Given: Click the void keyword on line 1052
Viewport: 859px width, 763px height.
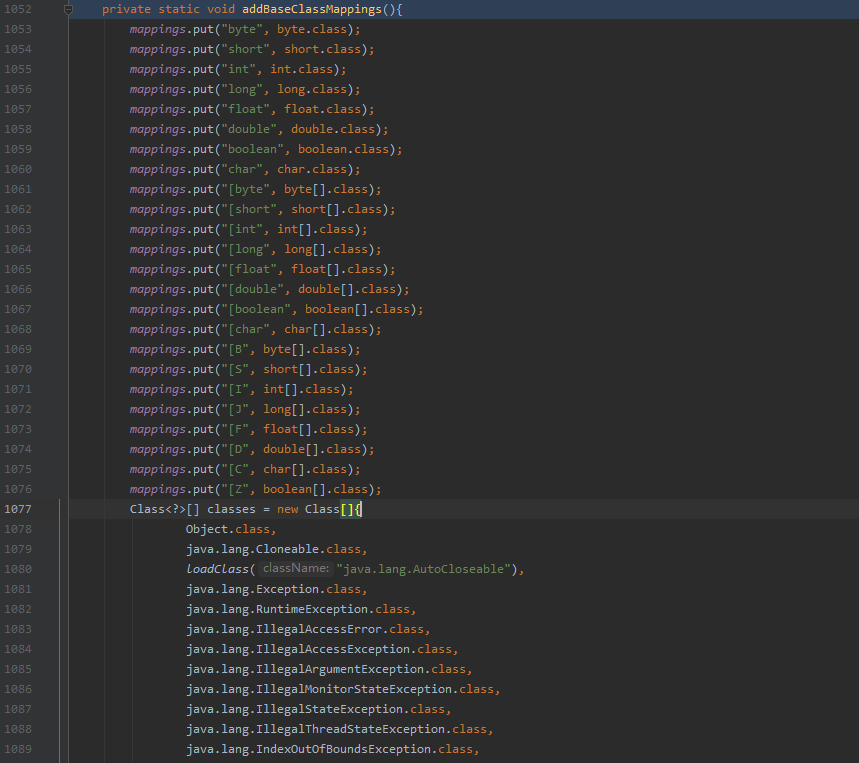Looking at the screenshot, I should click(221, 9).
